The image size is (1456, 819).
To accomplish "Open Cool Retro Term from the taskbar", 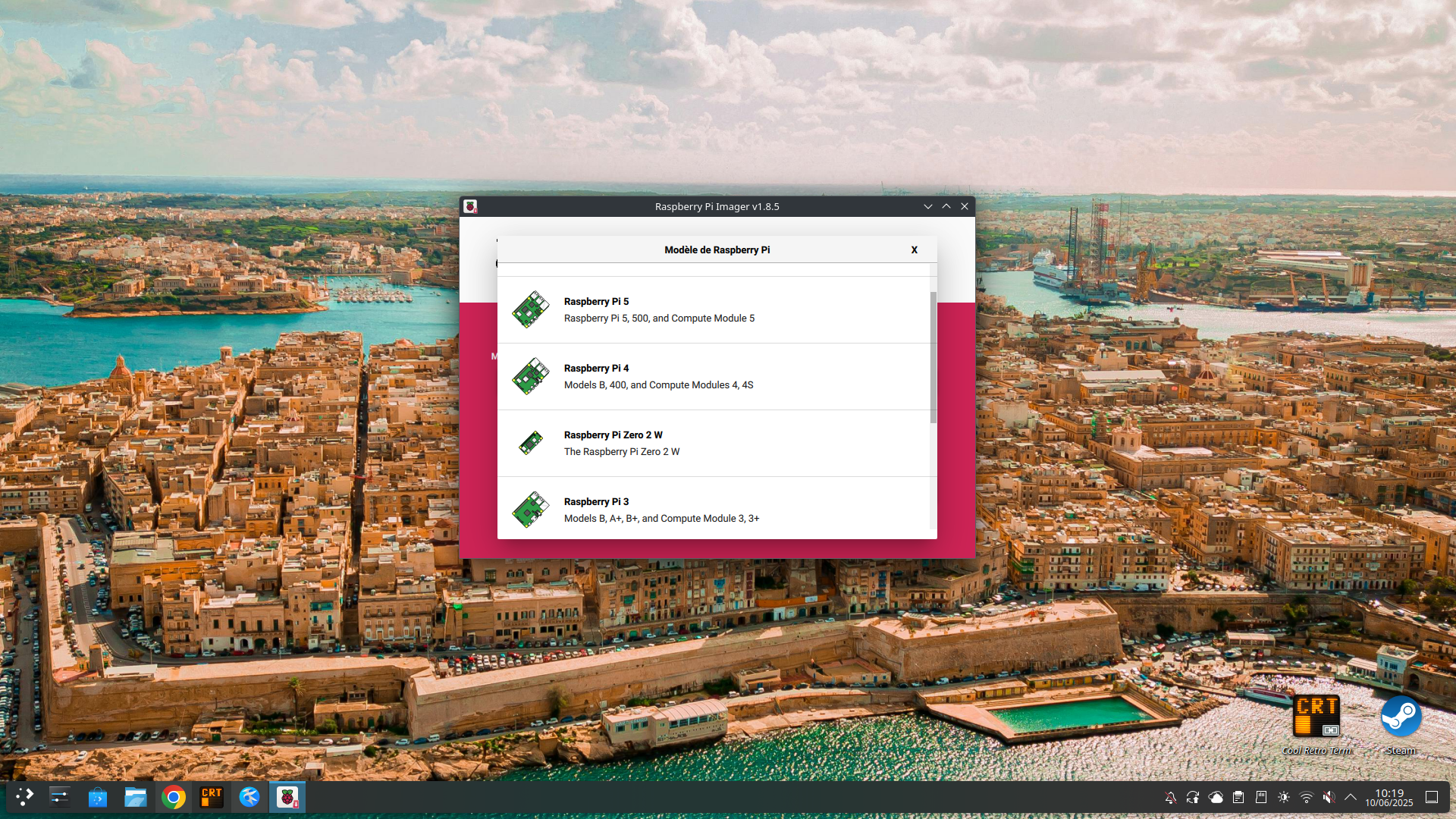I will click(212, 797).
